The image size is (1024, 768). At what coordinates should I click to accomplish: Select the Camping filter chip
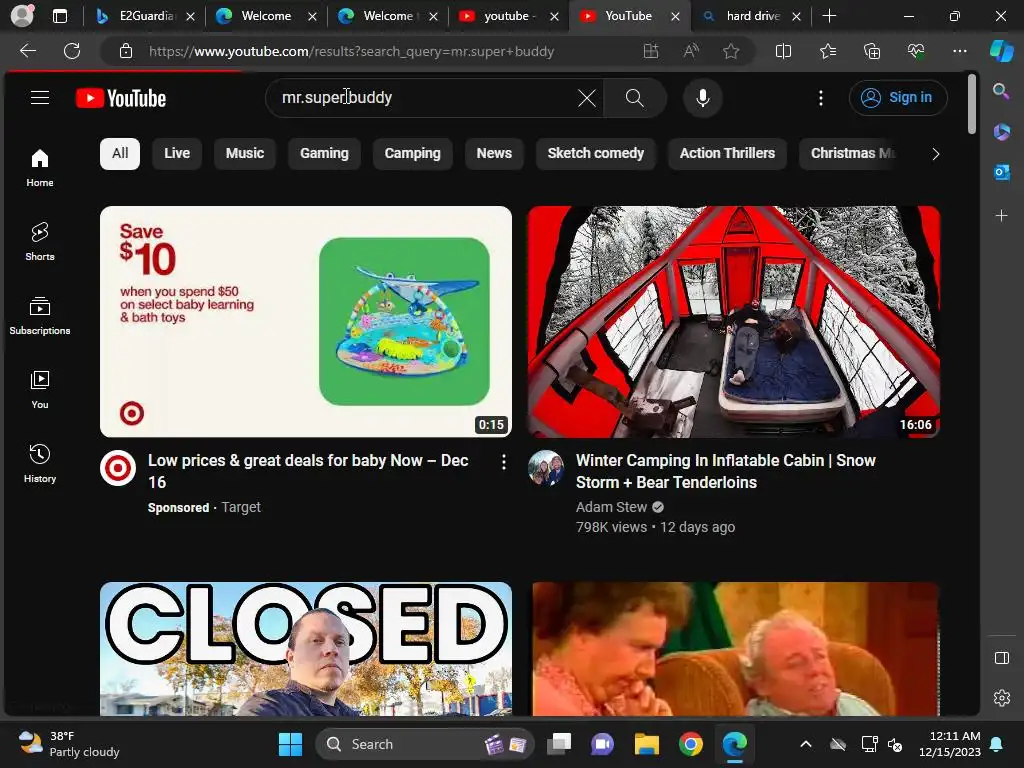click(412, 153)
